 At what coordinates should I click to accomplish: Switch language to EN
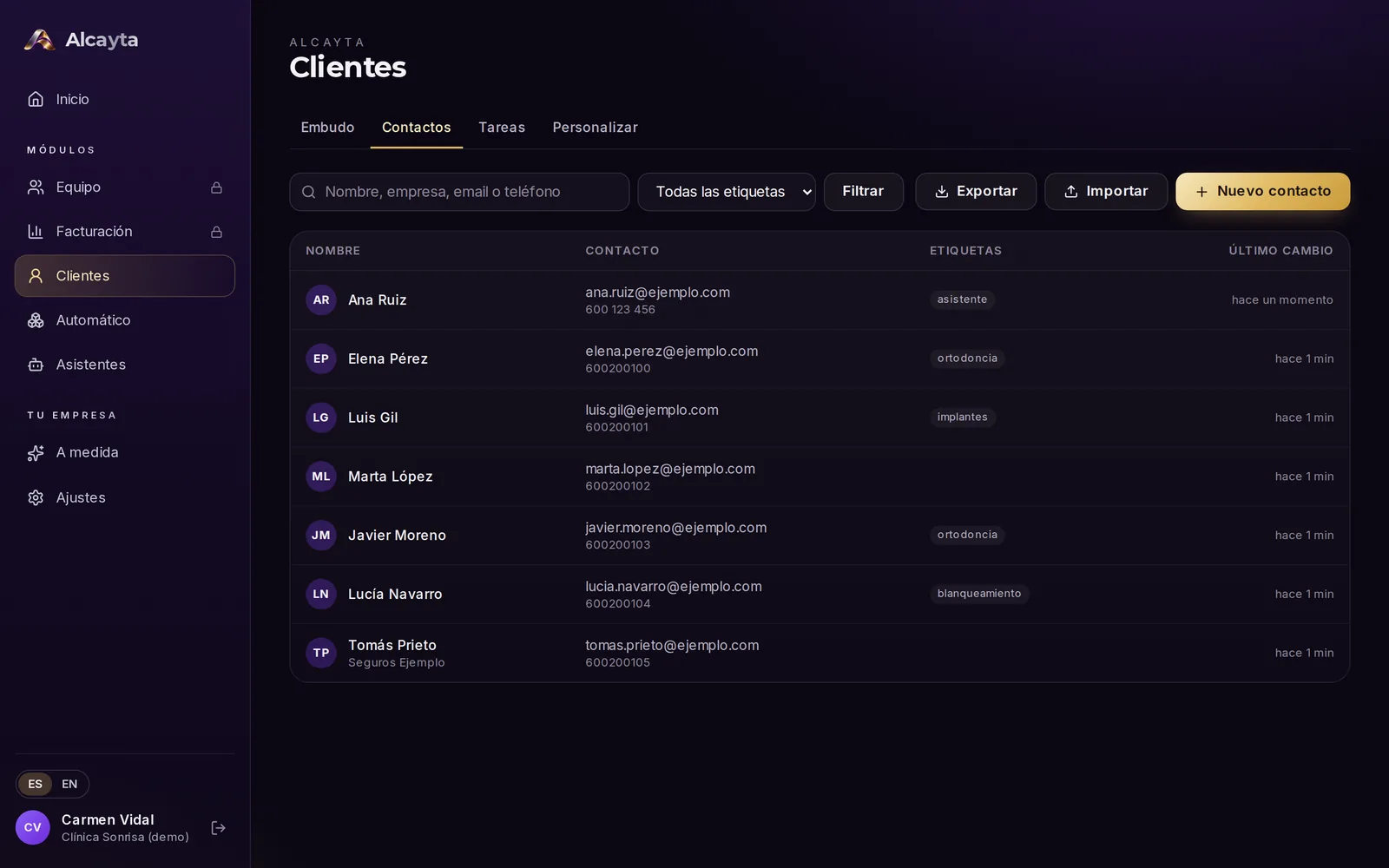click(x=69, y=784)
